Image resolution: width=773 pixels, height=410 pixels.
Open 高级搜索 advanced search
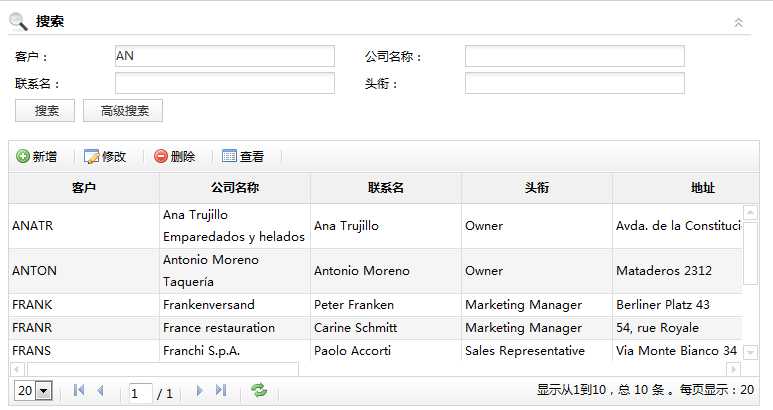coord(123,110)
